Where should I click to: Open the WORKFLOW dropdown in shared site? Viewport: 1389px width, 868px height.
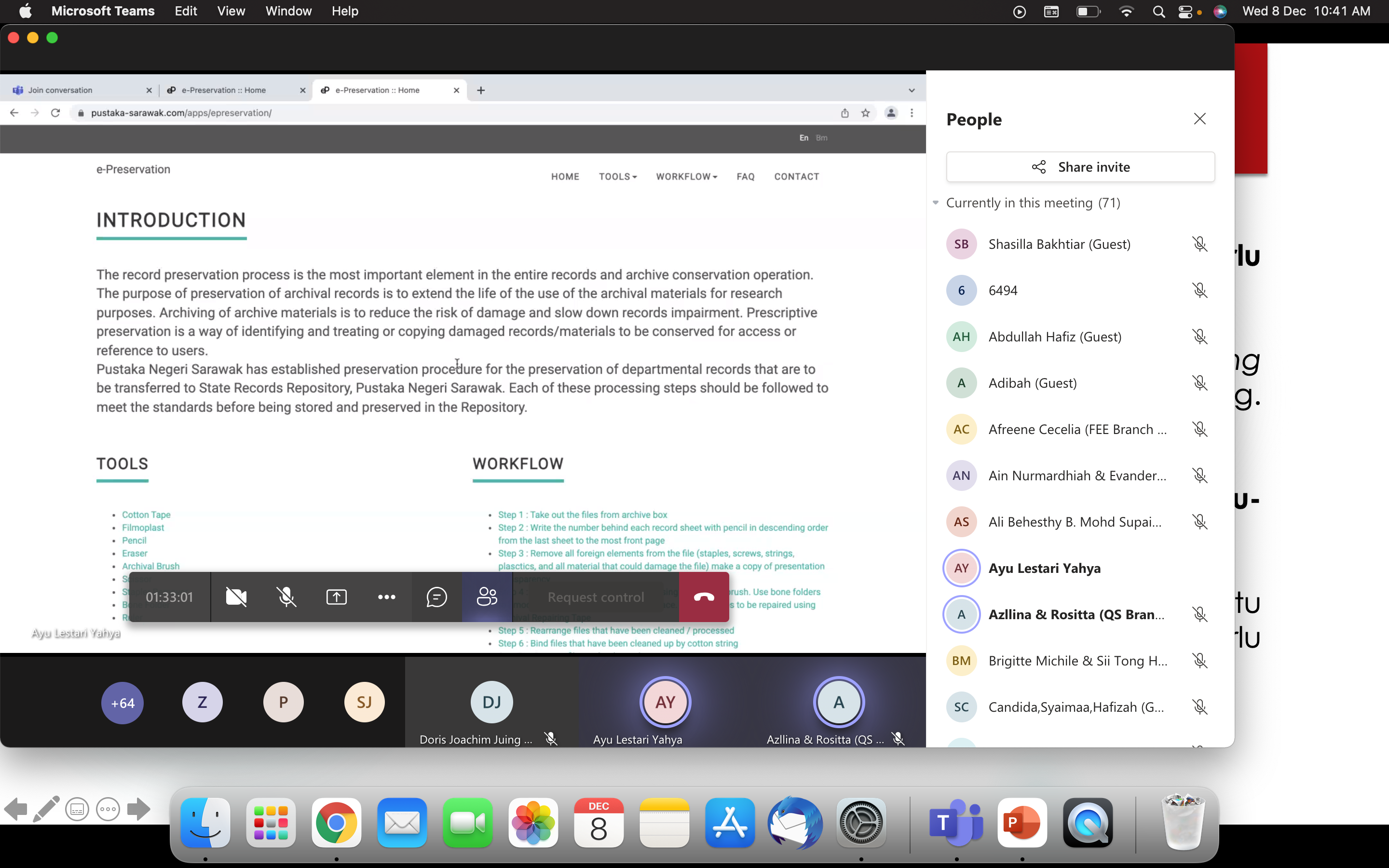[686, 177]
